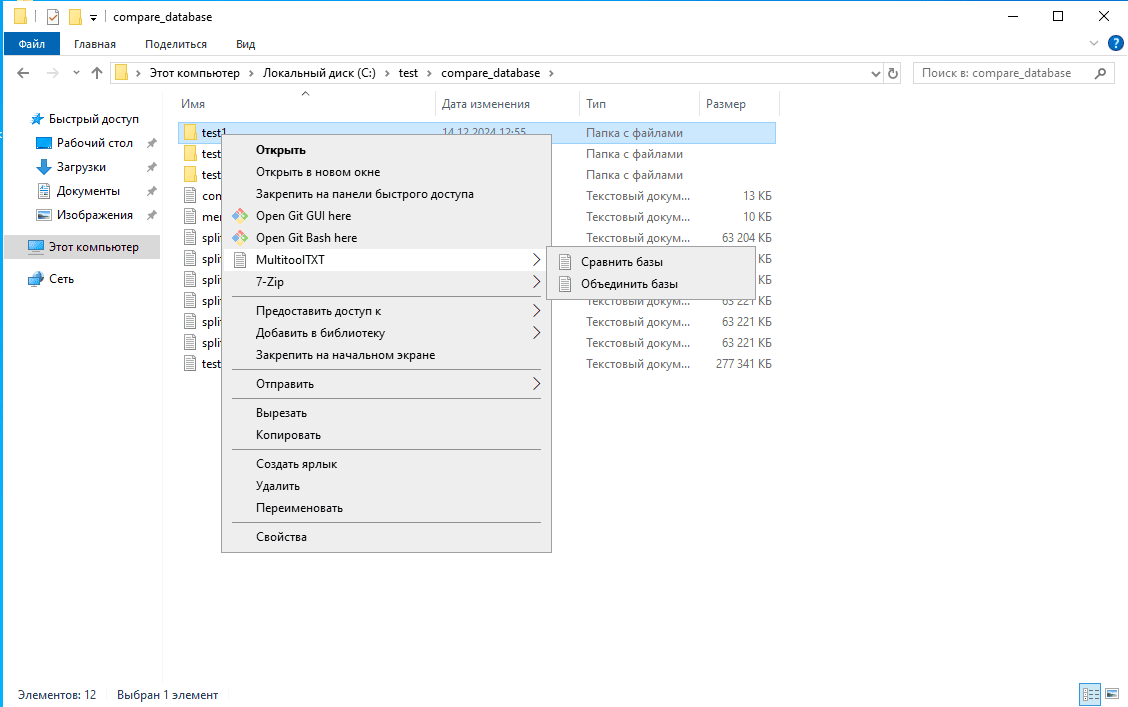Click the search compare_database field
The height and width of the screenshot is (707, 1128).
tap(1005, 73)
